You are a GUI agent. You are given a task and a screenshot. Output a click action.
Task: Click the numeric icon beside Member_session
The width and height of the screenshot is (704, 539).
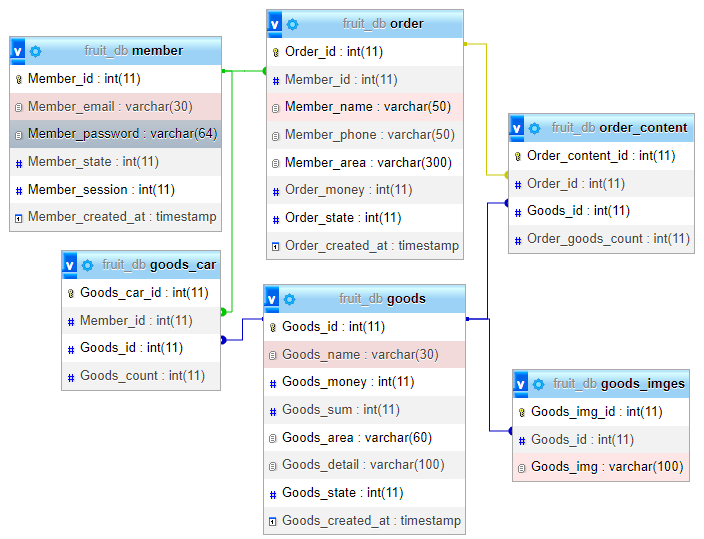tap(19, 191)
